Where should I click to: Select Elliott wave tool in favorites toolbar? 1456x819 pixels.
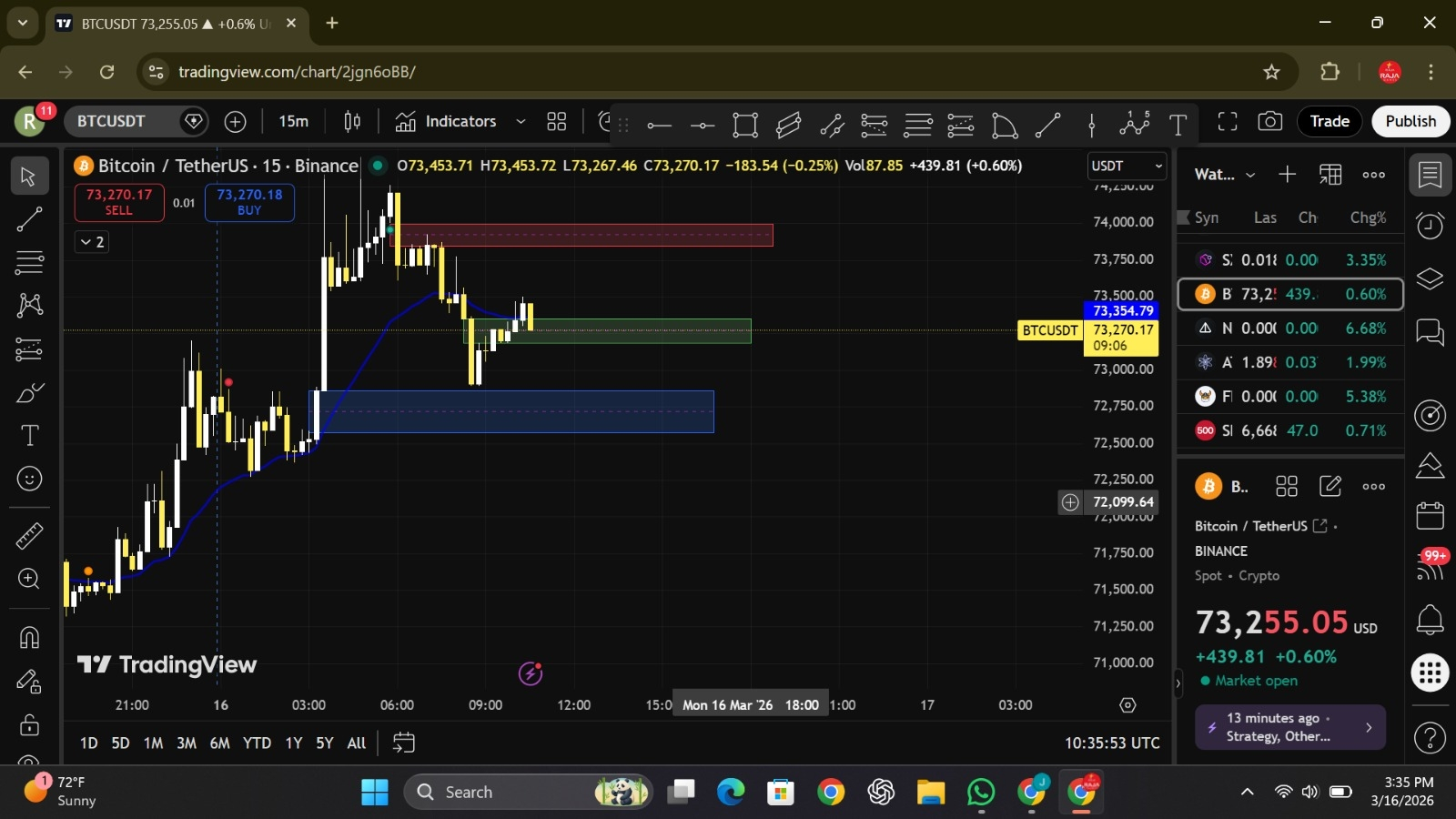(x=1135, y=125)
